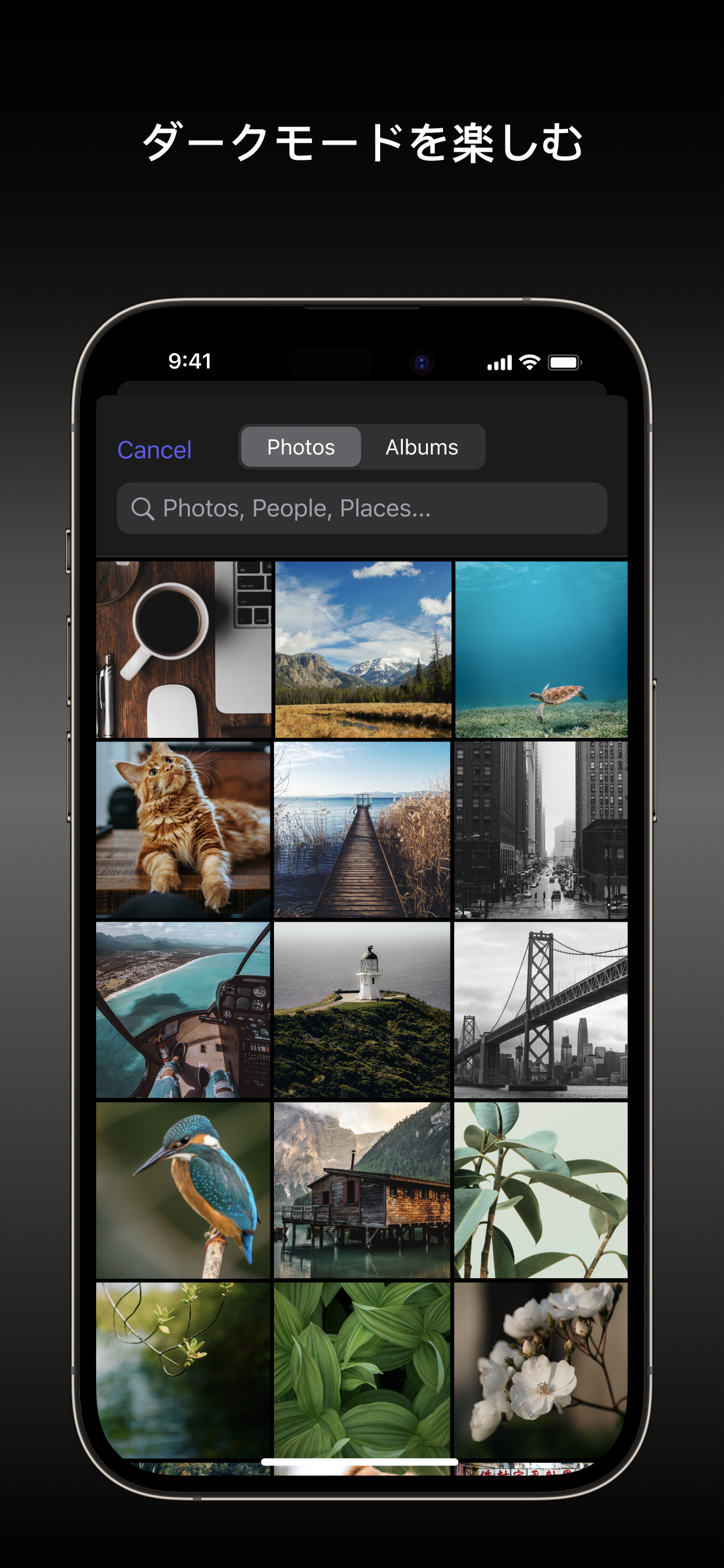
Task: Select the wooden pier lake photo
Action: click(363, 829)
